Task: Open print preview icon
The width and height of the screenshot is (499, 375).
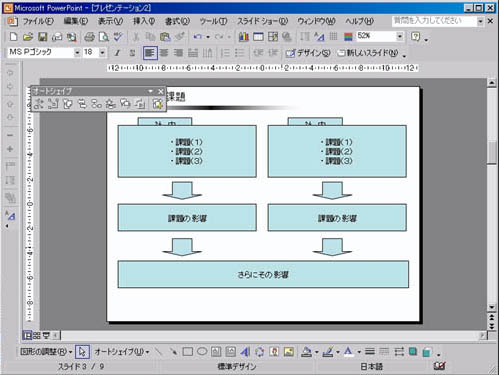Action: click(x=104, y=37)
